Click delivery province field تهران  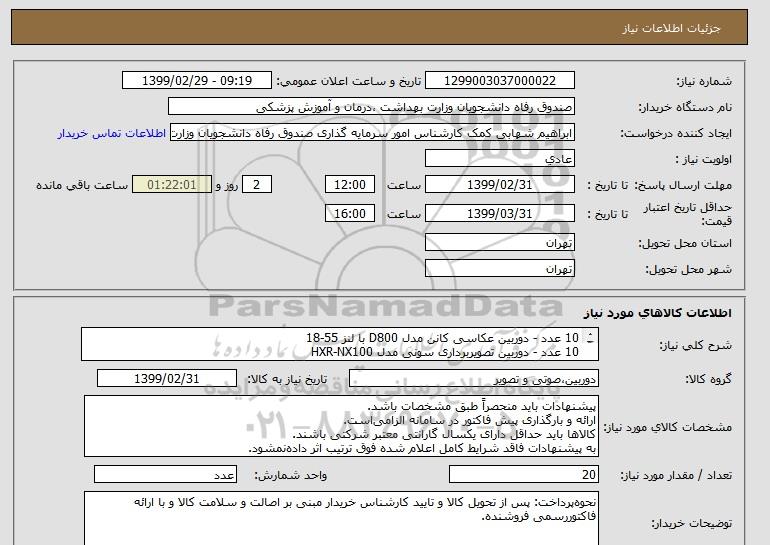coord(499,243)
